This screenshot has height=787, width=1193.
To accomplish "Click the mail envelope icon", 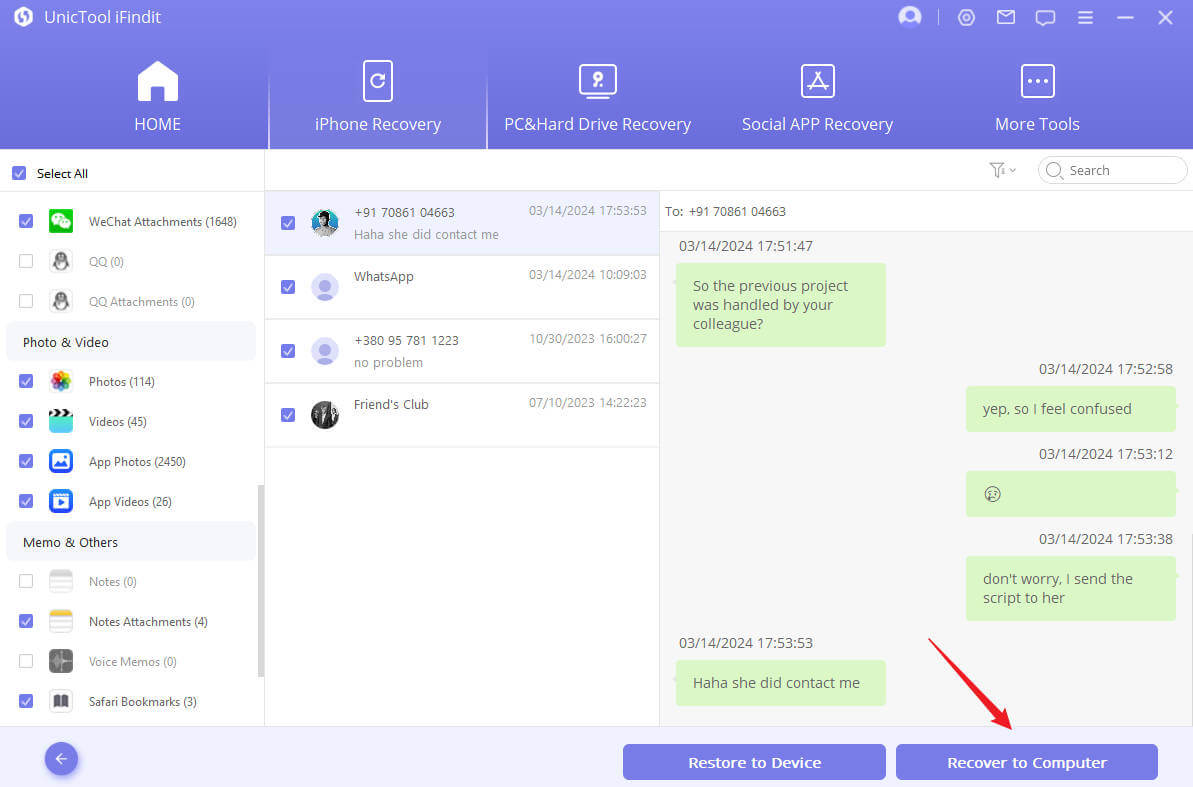I will [1006, 17].
